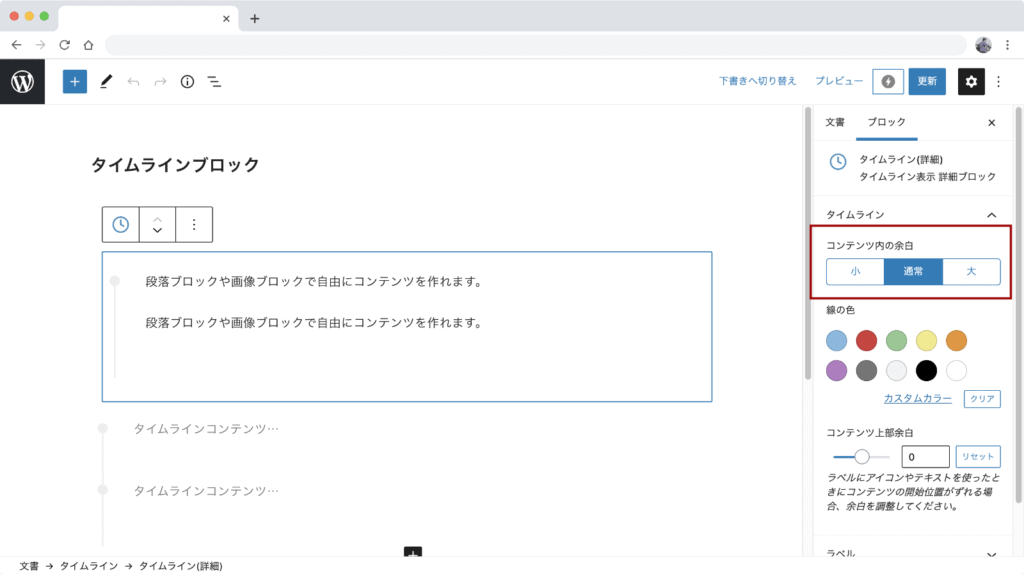This screenshot has height=575, width=1024.
Task: Click the WordPress logo icon
Action: point(22,82)
